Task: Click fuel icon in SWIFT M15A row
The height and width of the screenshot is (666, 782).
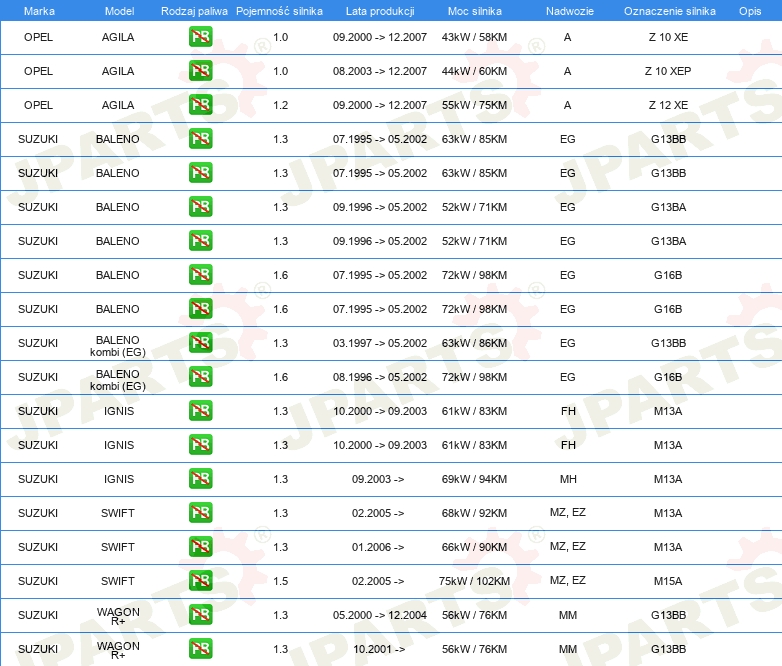Action: point(200,581)
